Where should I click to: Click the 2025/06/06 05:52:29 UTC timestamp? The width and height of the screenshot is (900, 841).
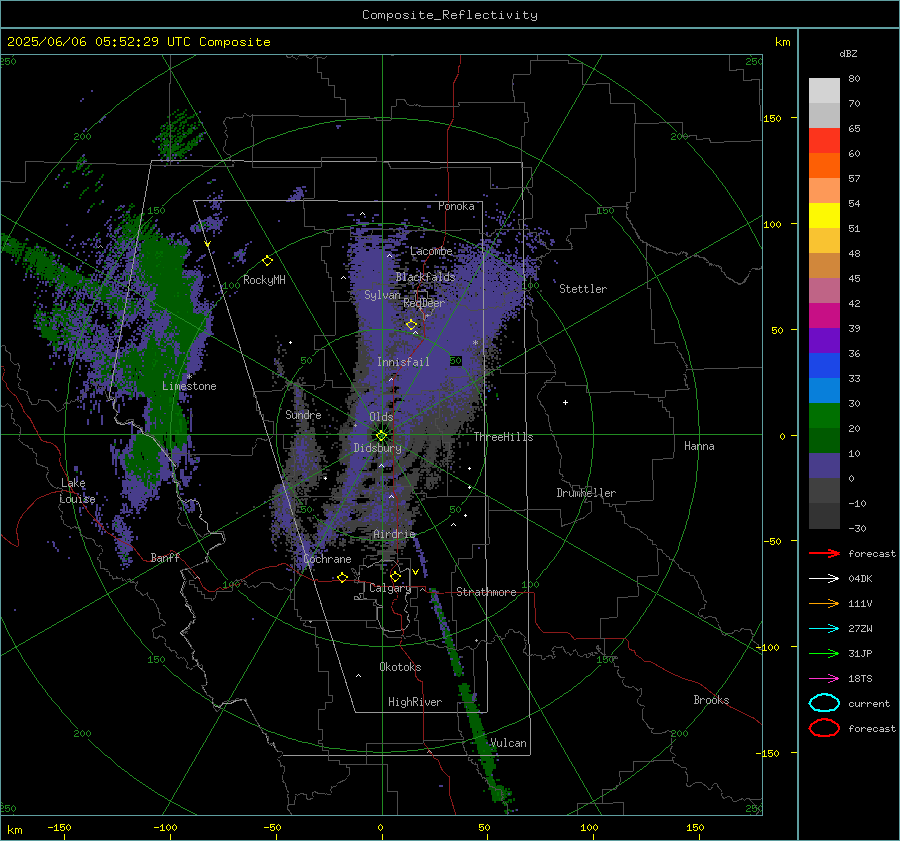98,42
